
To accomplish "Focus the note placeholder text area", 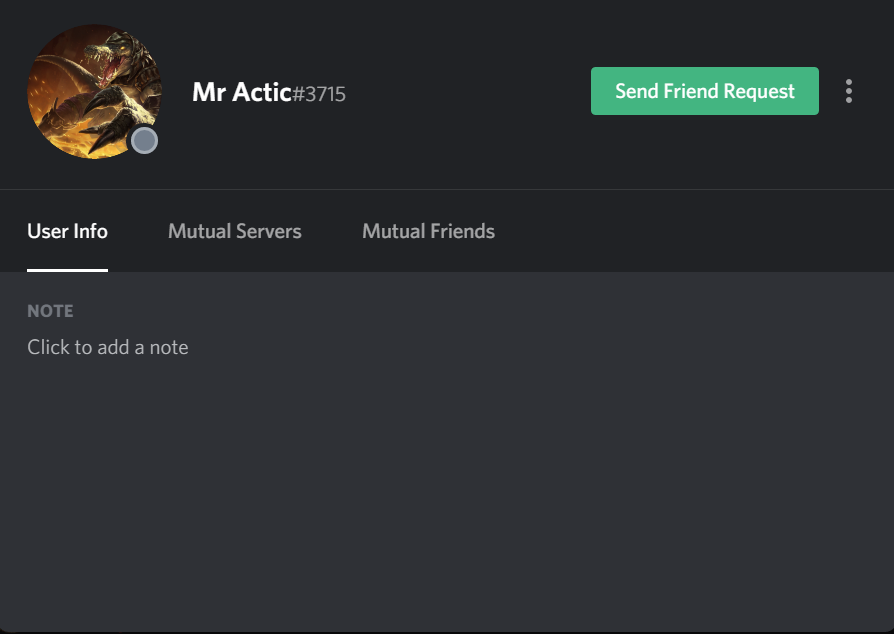I will (x=108, y=347).
